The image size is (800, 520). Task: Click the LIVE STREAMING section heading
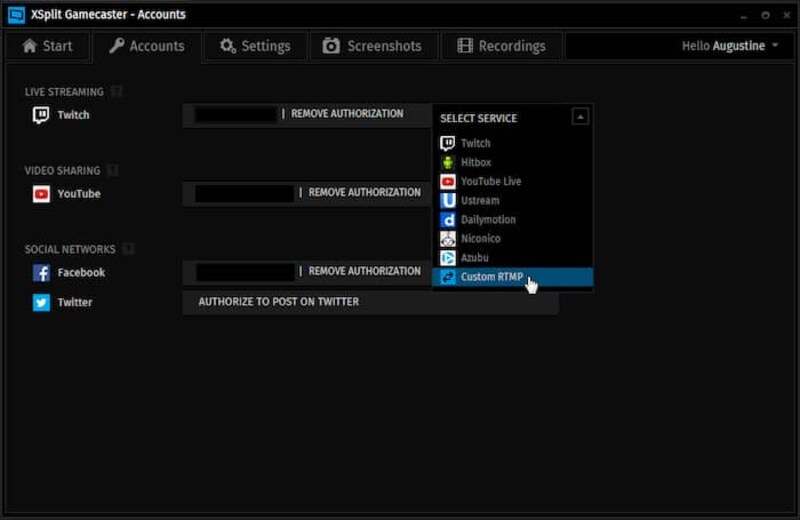click(64, 92)
